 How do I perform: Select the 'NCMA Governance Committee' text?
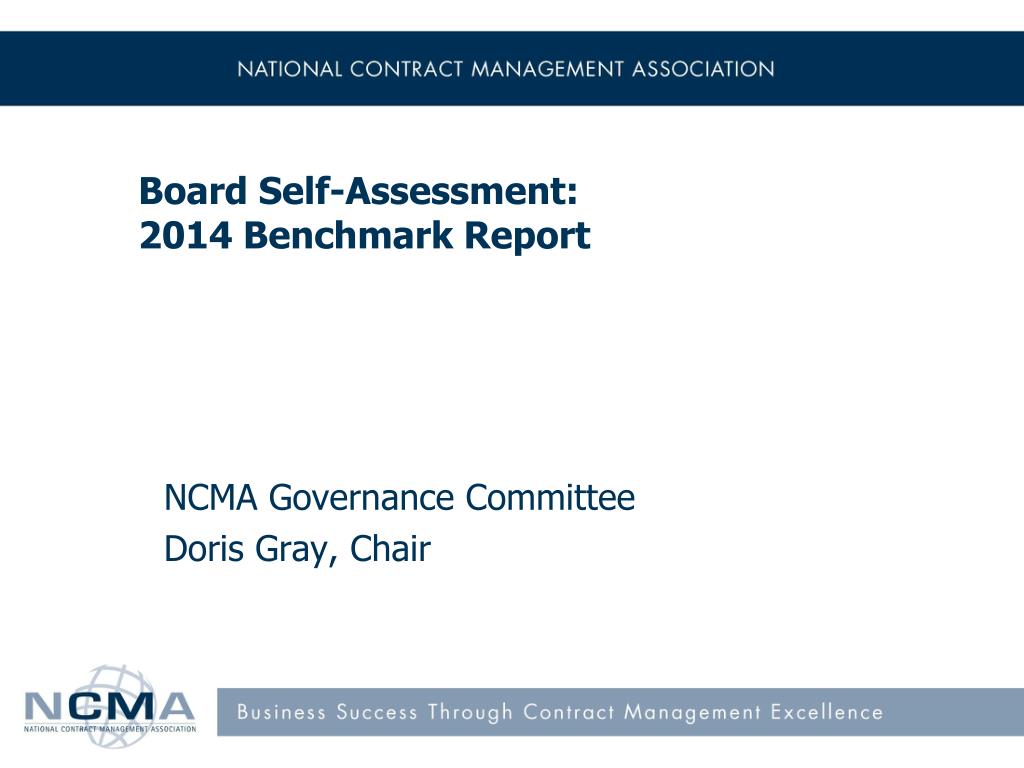point(399,498)
